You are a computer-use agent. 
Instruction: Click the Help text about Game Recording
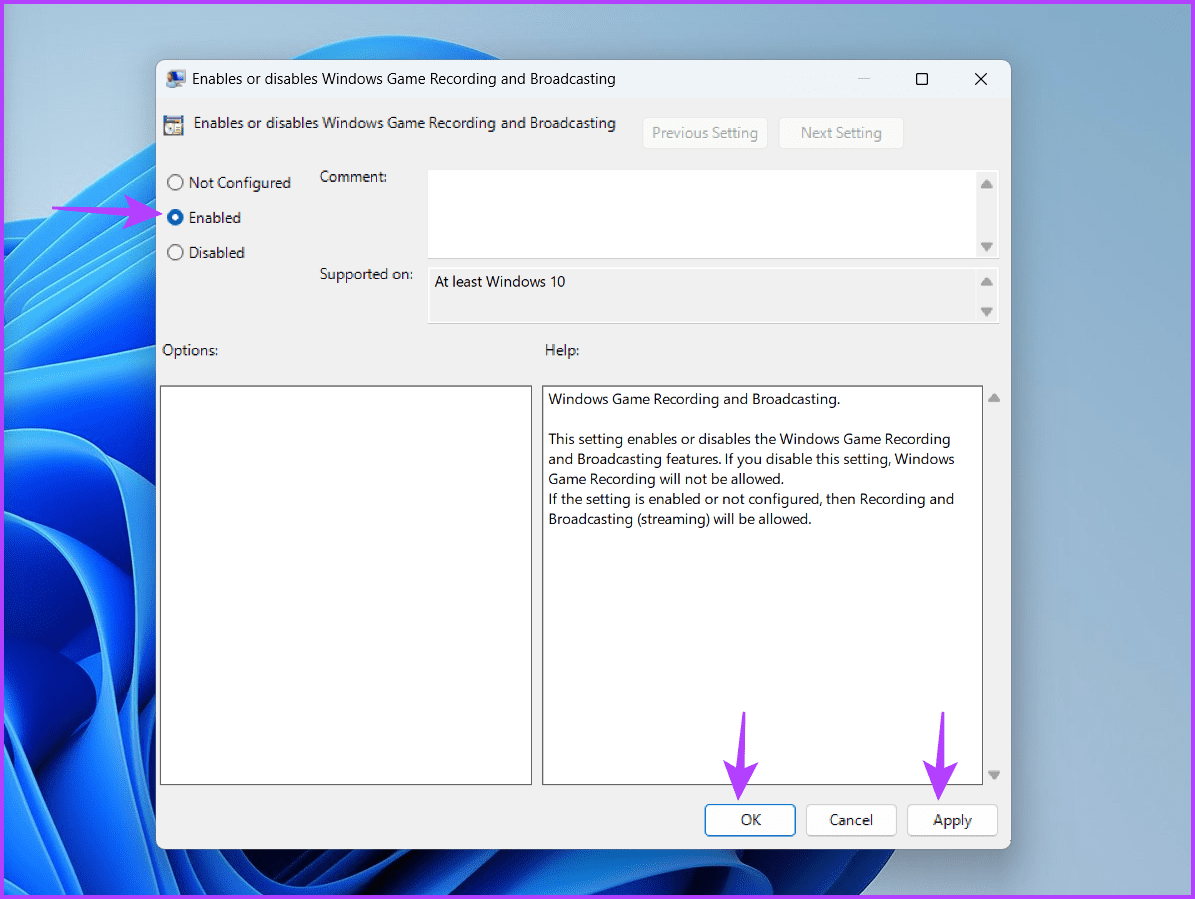pos(751,459)
